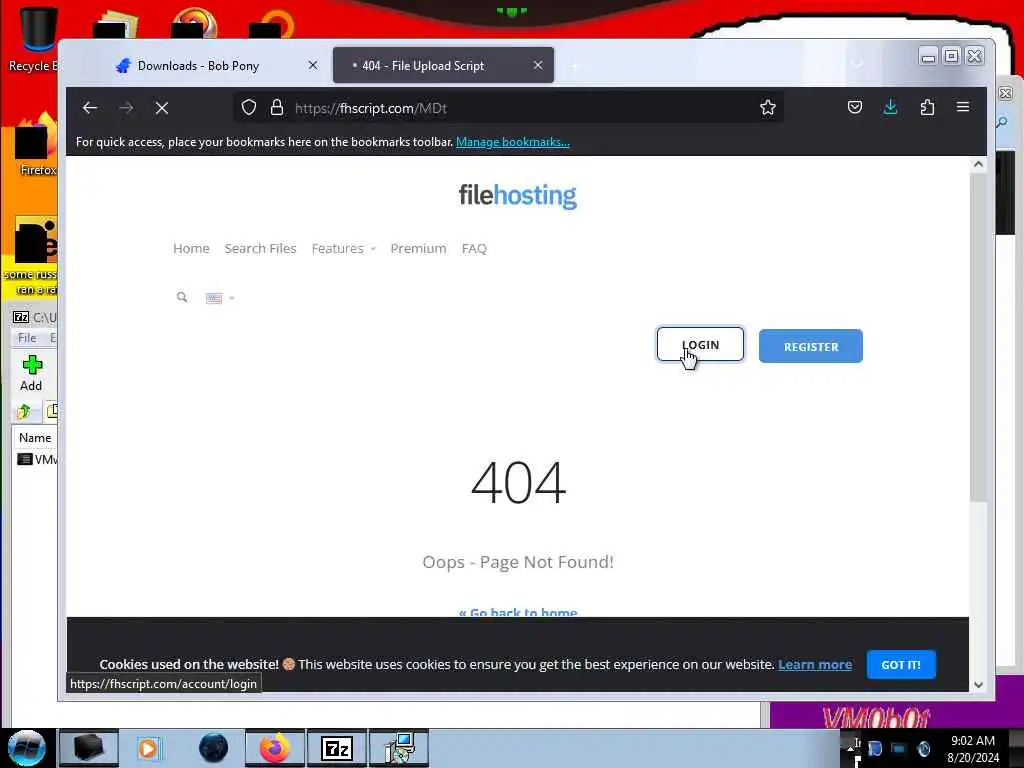Screen dimensions: 1024x768
Task: Go back using browser back arrow
Action: 90,108
